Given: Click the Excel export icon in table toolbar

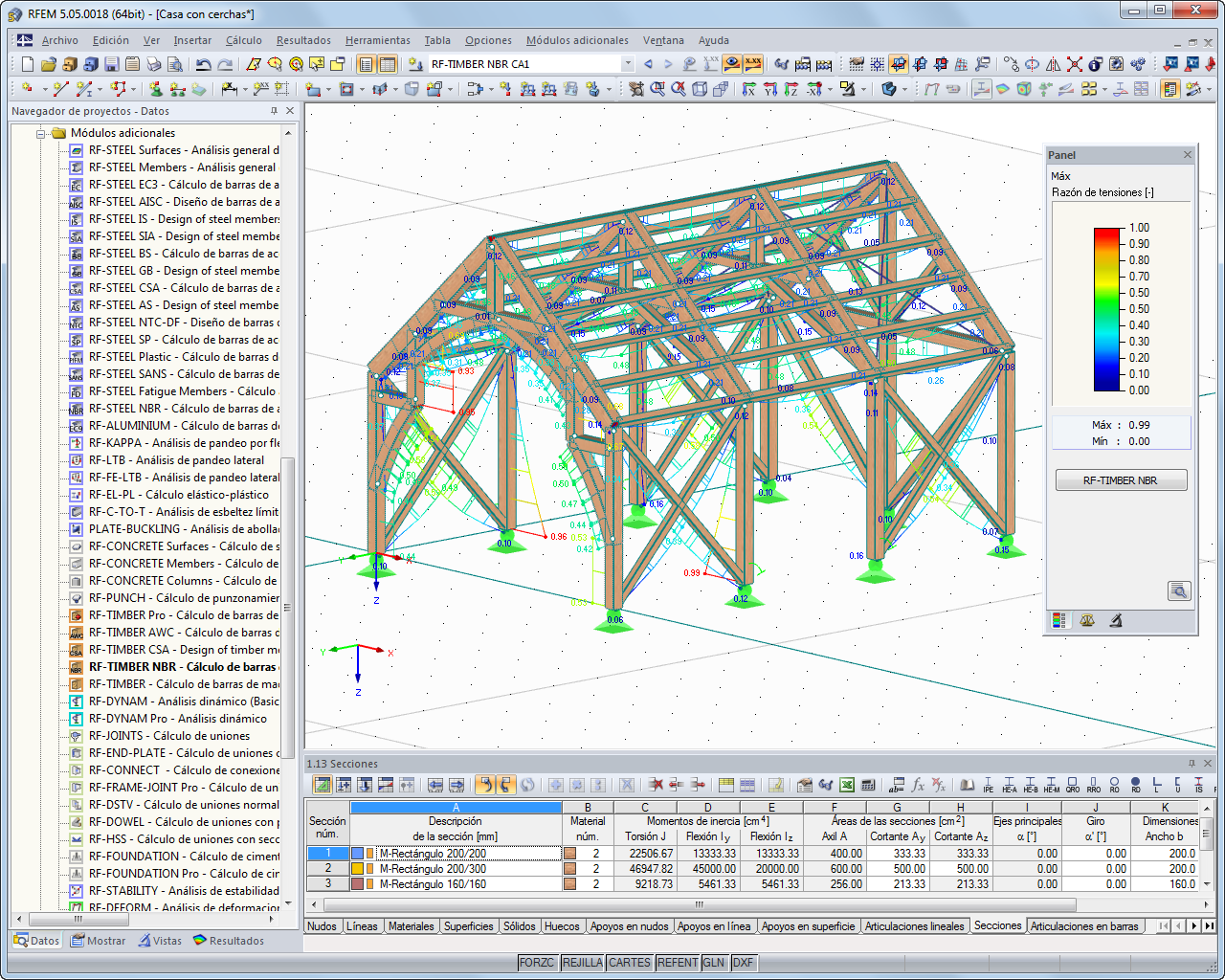Looking at the screenshot, I should pyautogui.click(x=847, y=785).
